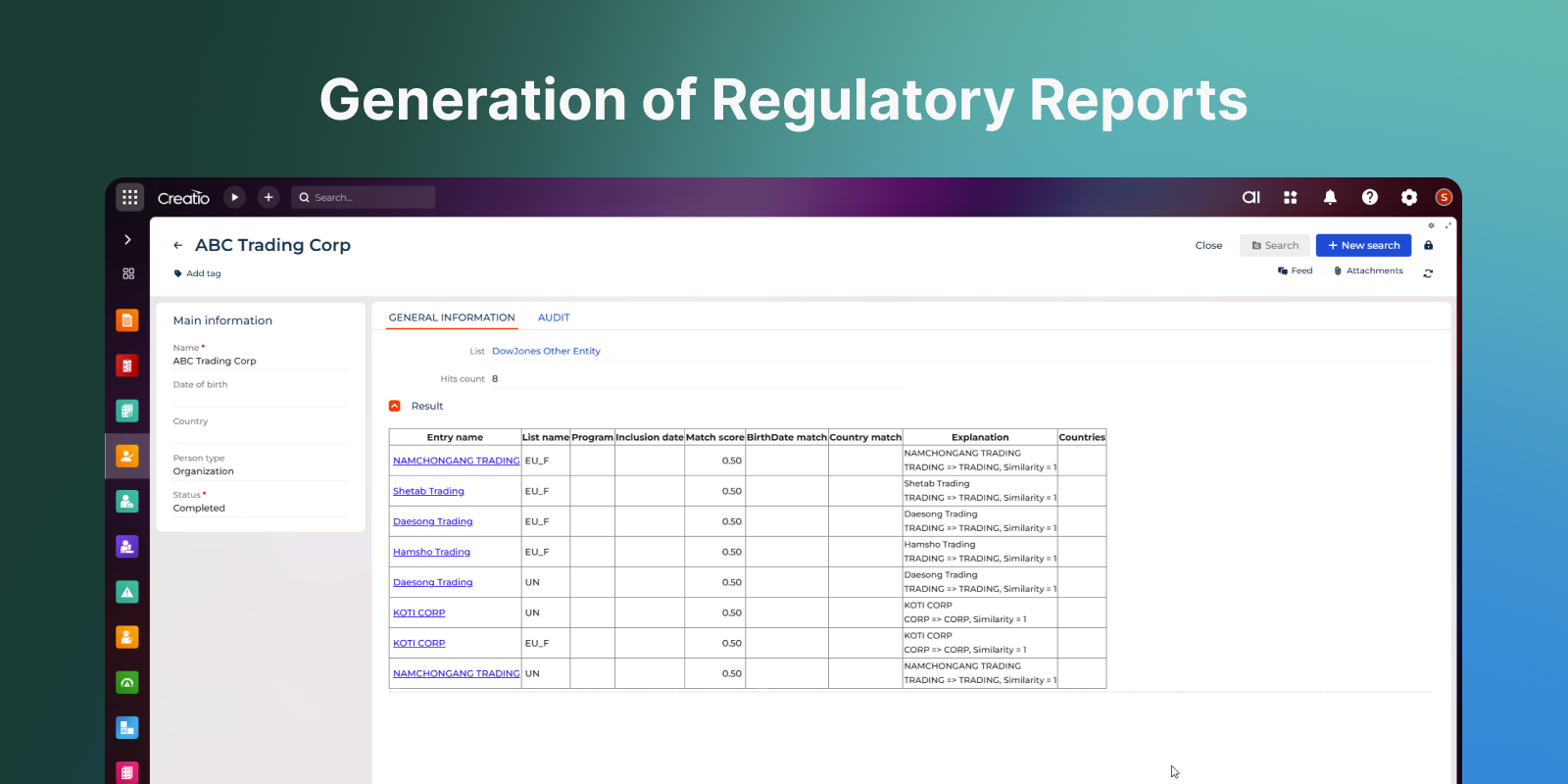
Task: Select the GENERAL INFORMATION tab
Action: (451, 318)
